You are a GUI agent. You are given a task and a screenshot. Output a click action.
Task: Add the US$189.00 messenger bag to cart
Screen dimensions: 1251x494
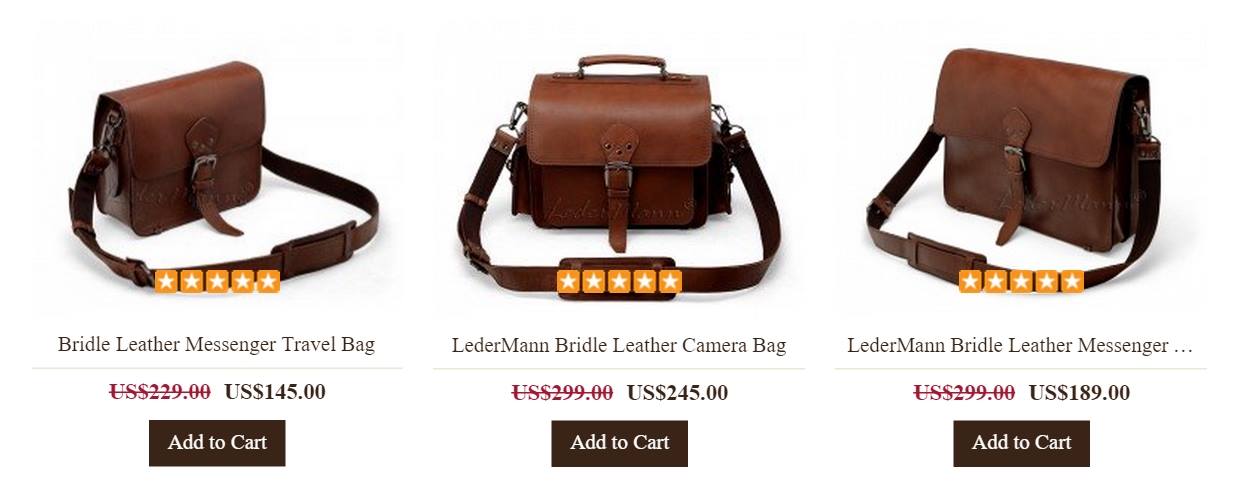(1021, 443)
